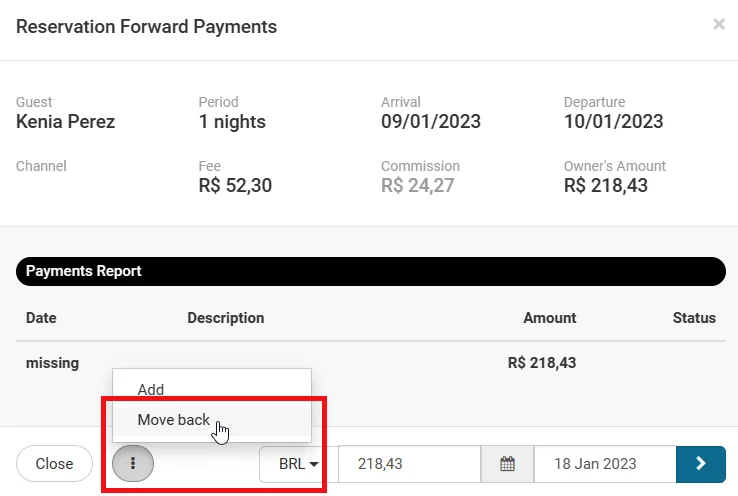Click the three-dot more options button
Image resolution: width=738 pixels, height=496 pixels.
point(133,464)
